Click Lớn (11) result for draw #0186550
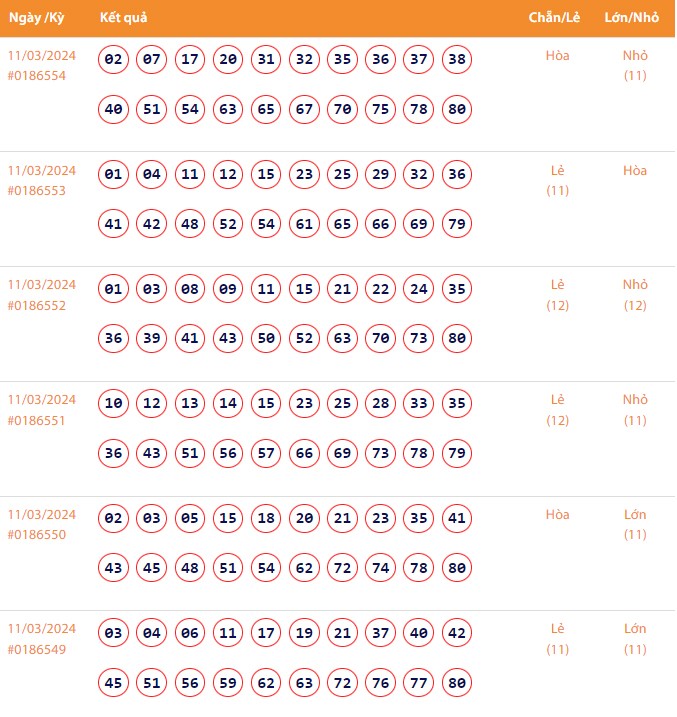The height and width of the screenshot is (717, 677). click(635, 524)
